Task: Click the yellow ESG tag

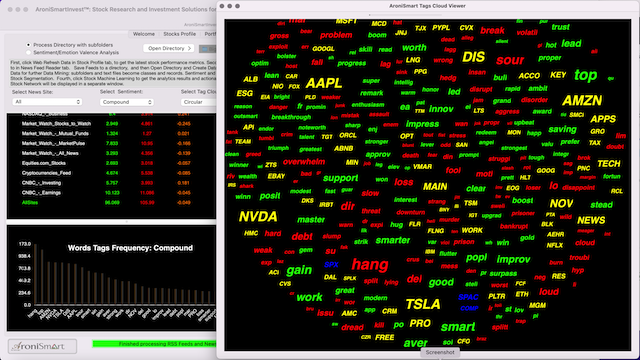Action: coord(244,93)
